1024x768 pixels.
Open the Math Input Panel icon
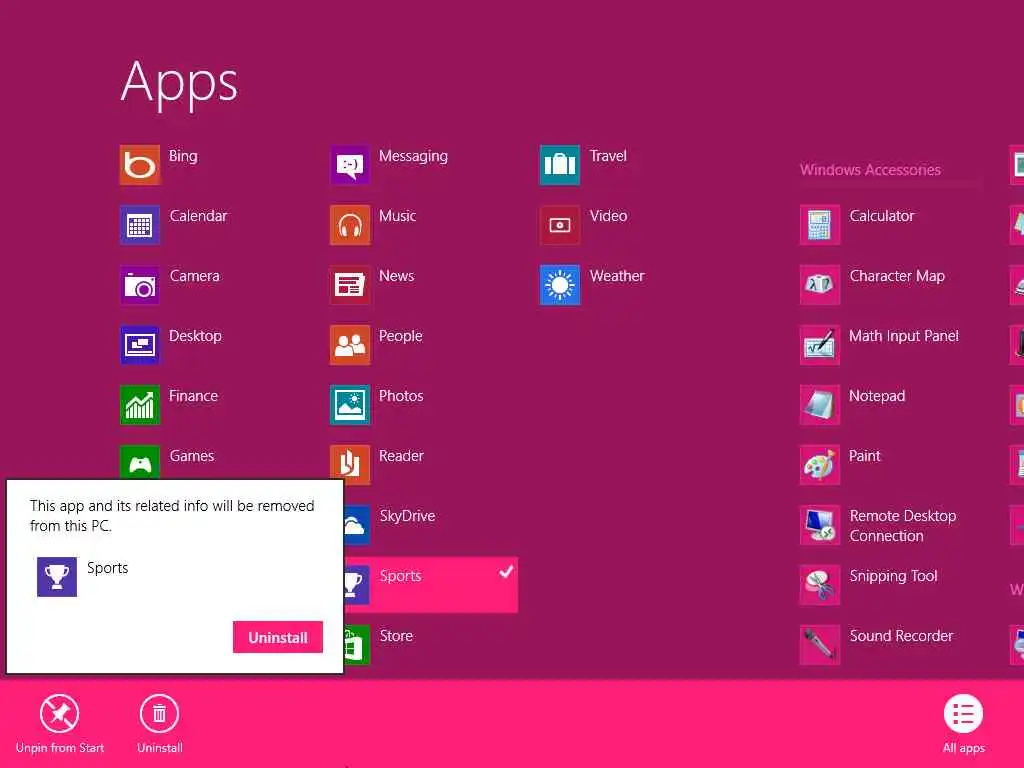tap(820, 345)
